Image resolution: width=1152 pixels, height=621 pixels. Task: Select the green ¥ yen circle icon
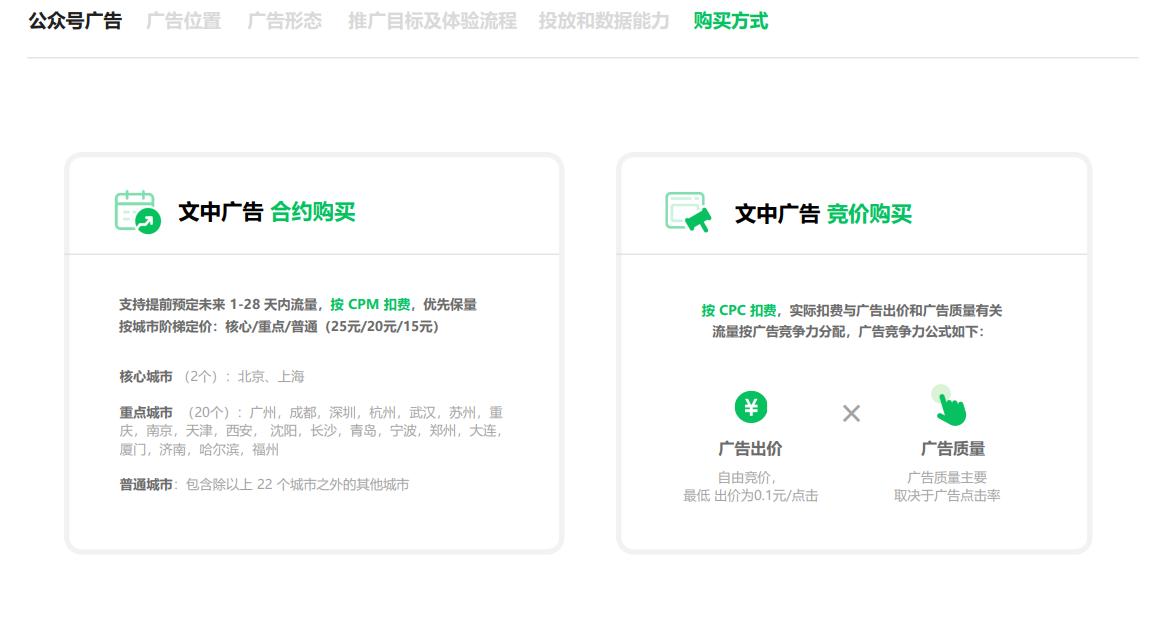(x=751, y=407)
